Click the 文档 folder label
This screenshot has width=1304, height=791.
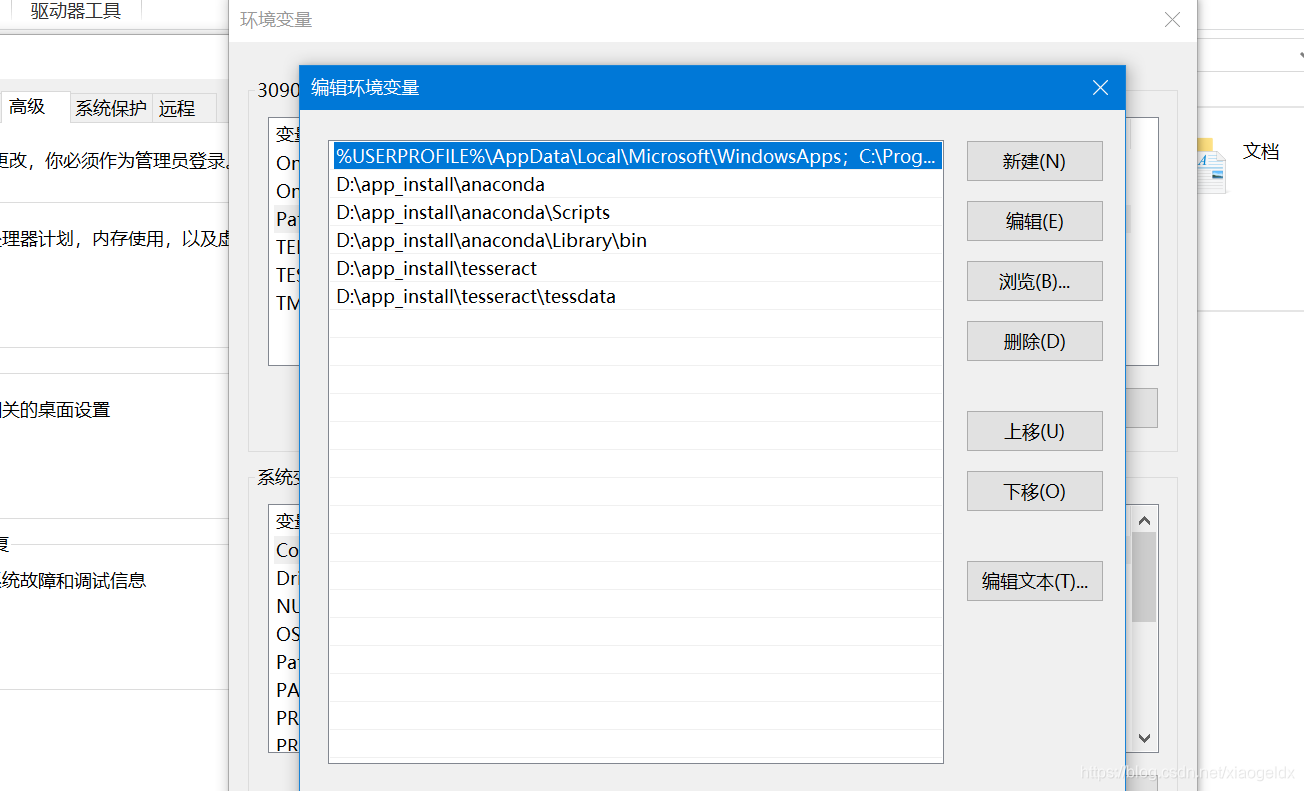click(1261, 151)
